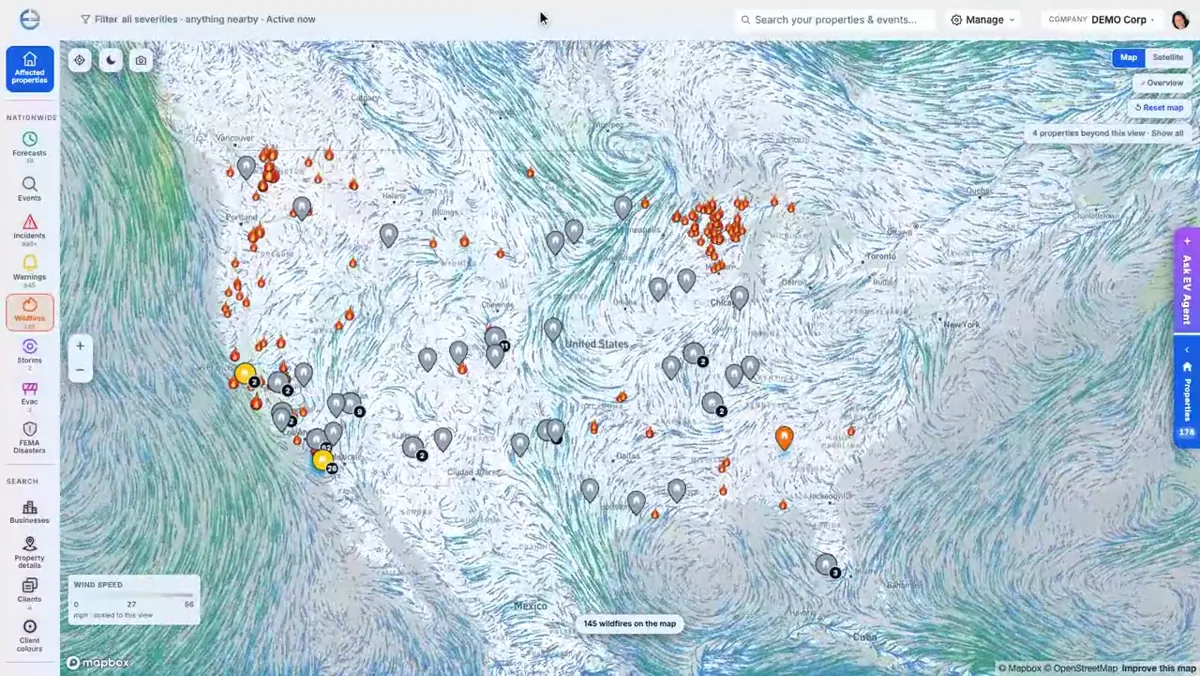The height and width of the screenshot is (676, 1200).
Task: Click the Wind Speed scale bar
Action: (x=134, y=596)
